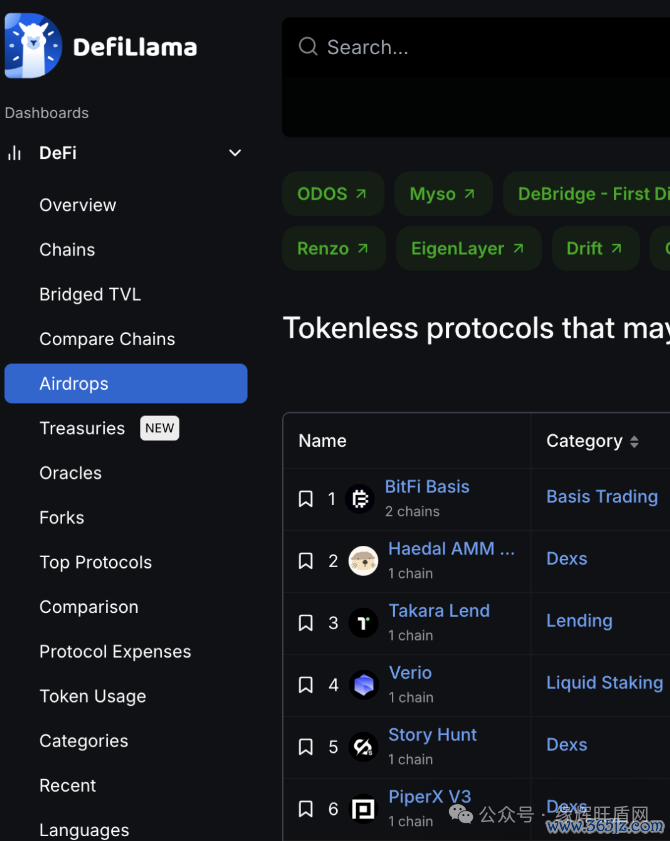The image size is (670, 841).
Task: Click the DefiLlama wordmark
Action: tap(135, 47)
